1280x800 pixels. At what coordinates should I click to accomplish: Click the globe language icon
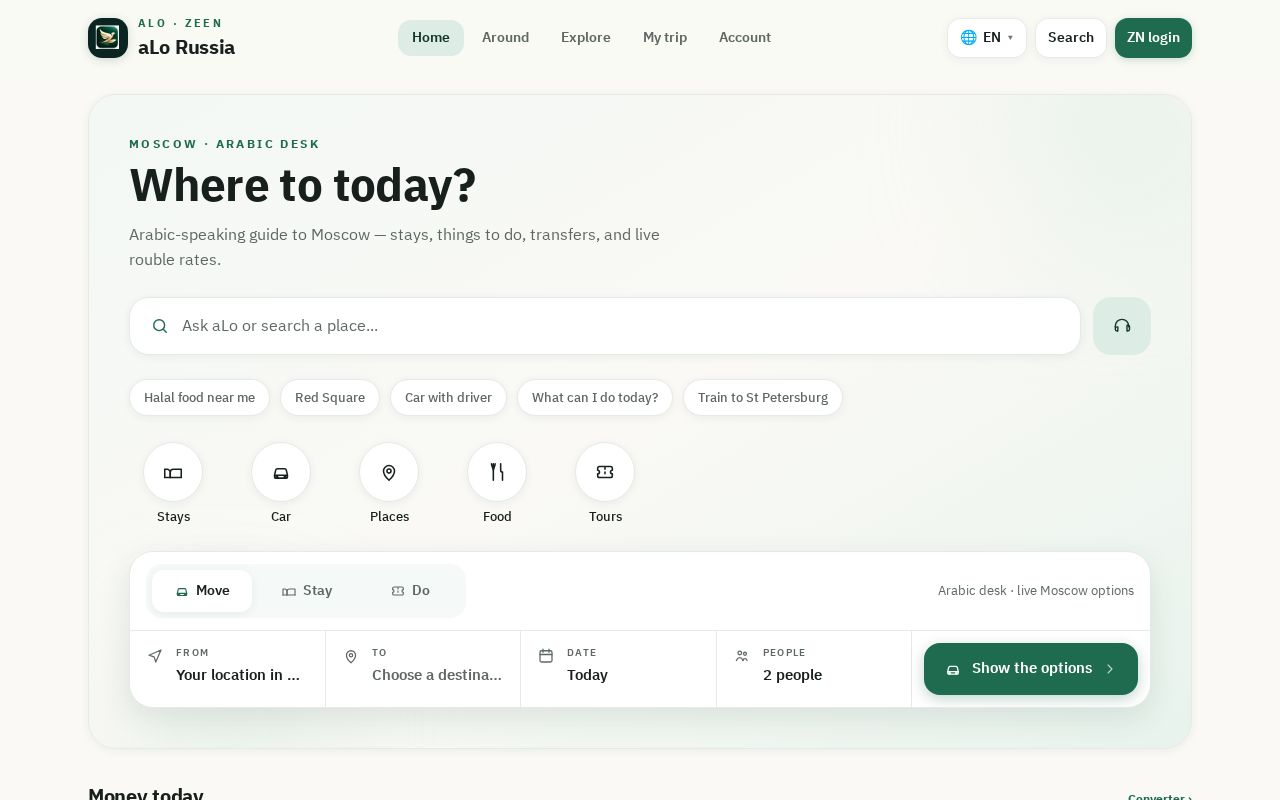[968, 38]
